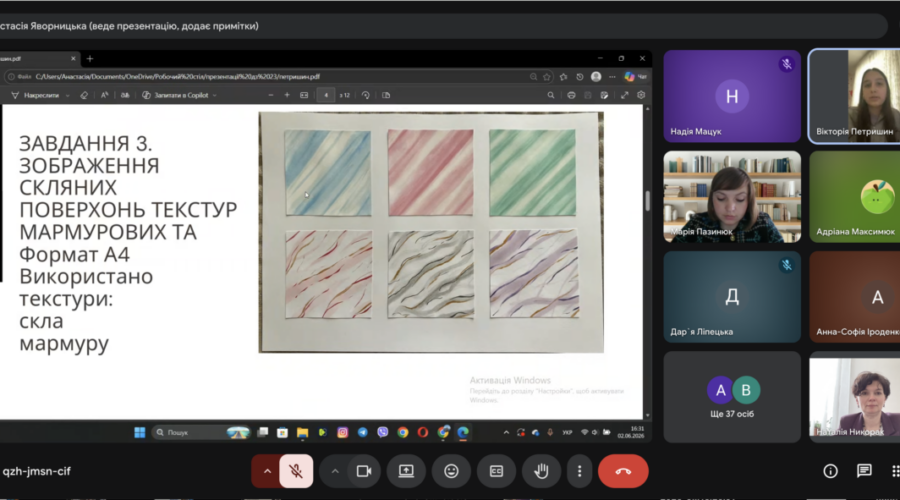Zoom in the PDF with plus icon

coord(287,95)
